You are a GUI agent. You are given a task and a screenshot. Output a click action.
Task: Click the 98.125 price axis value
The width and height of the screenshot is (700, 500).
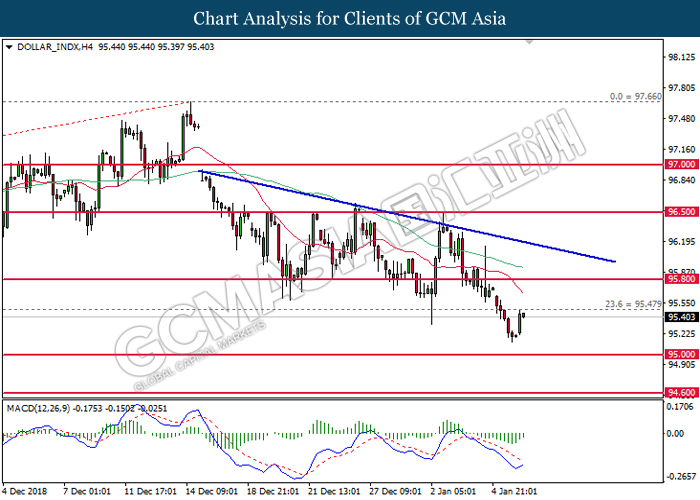681,57
